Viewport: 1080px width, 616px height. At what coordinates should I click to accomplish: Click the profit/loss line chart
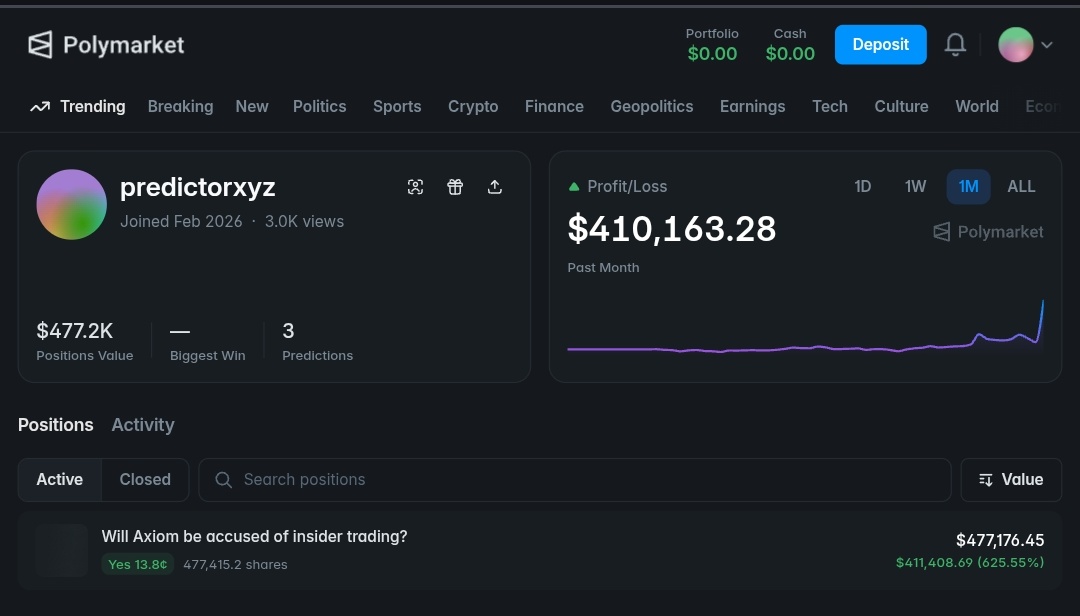click(x=805, y=327)
